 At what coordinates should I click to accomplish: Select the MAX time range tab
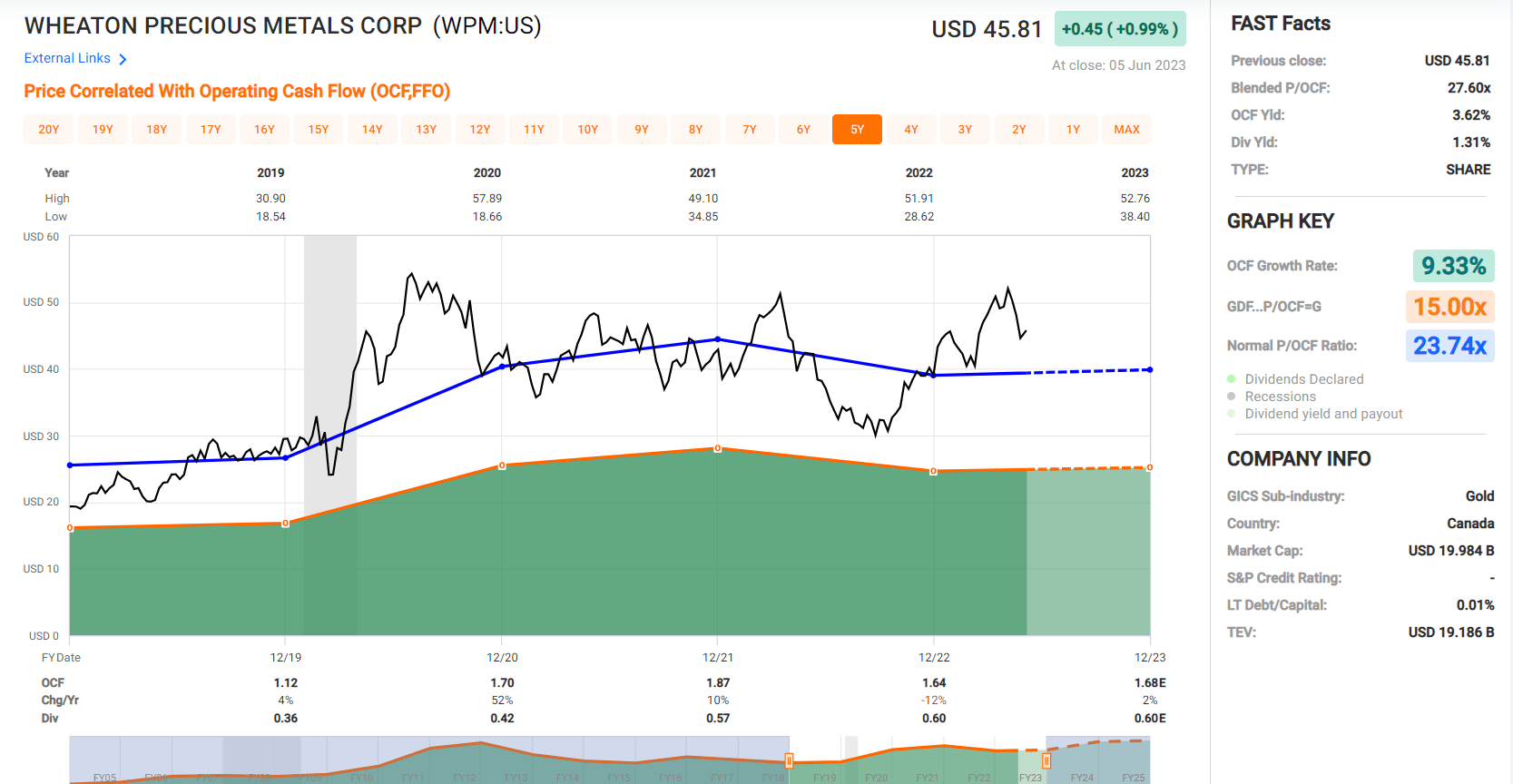pos(1126,130)
